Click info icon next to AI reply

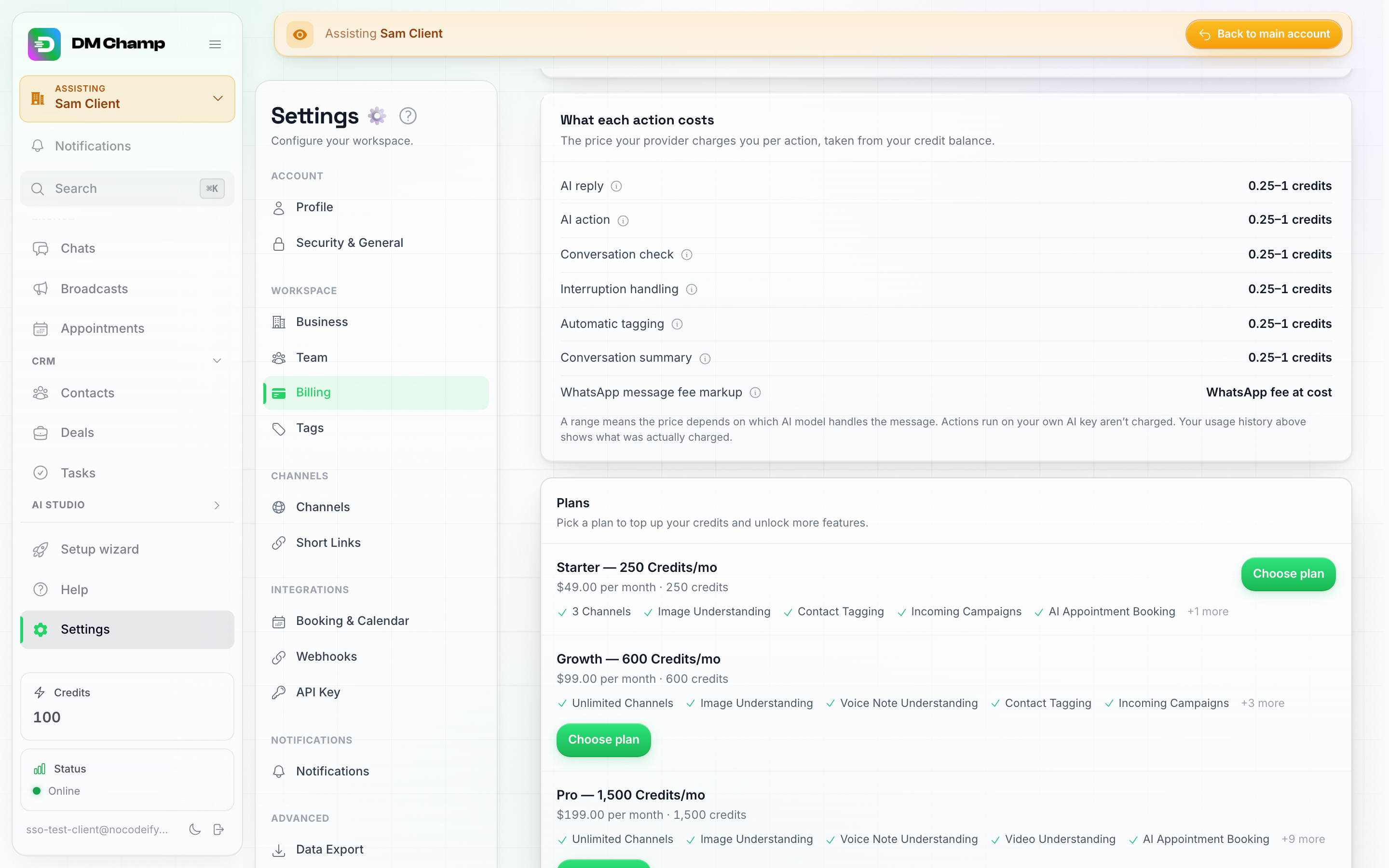(616, 187)
